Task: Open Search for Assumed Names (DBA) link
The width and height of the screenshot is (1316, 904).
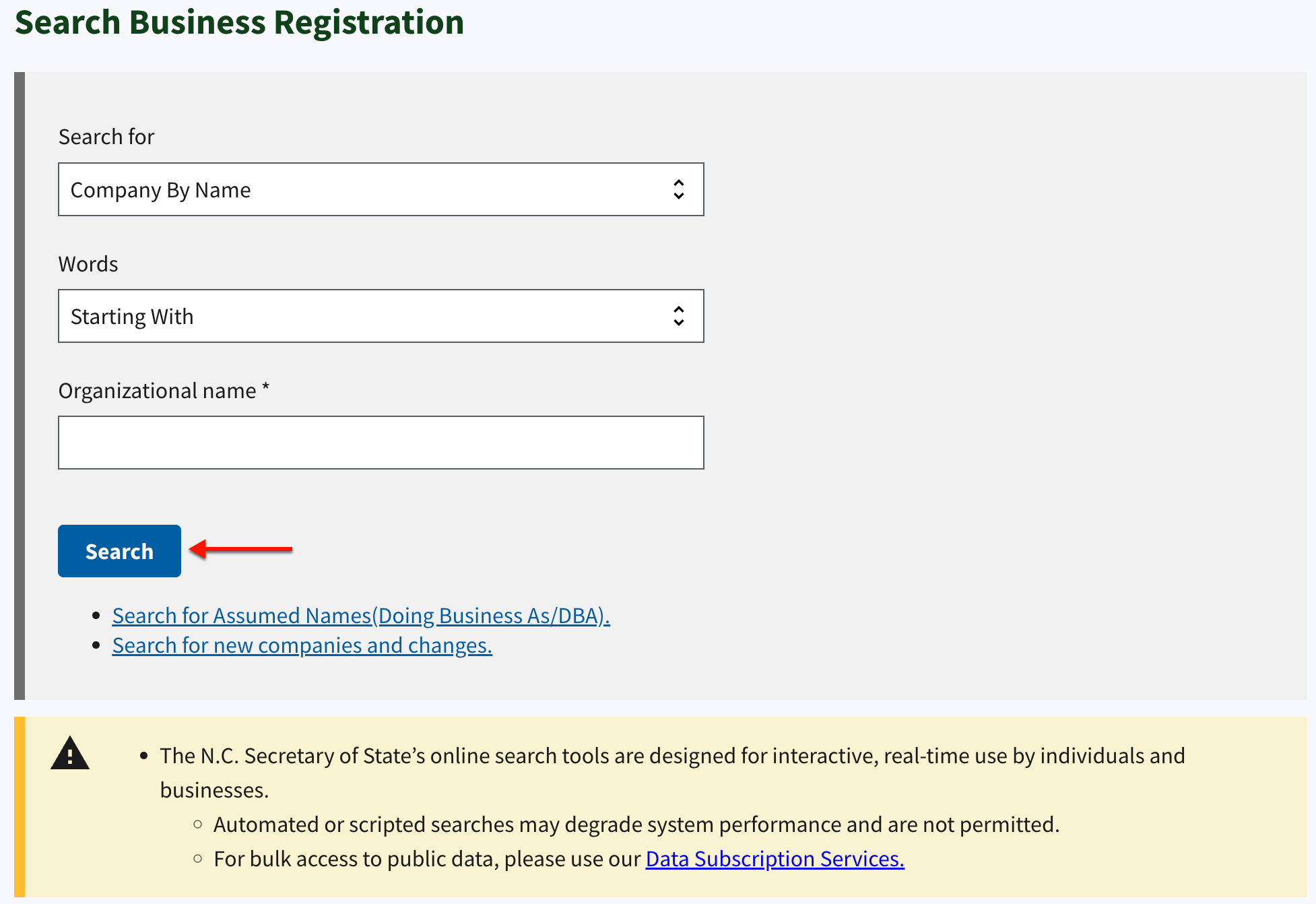Action: click(361, 616)
